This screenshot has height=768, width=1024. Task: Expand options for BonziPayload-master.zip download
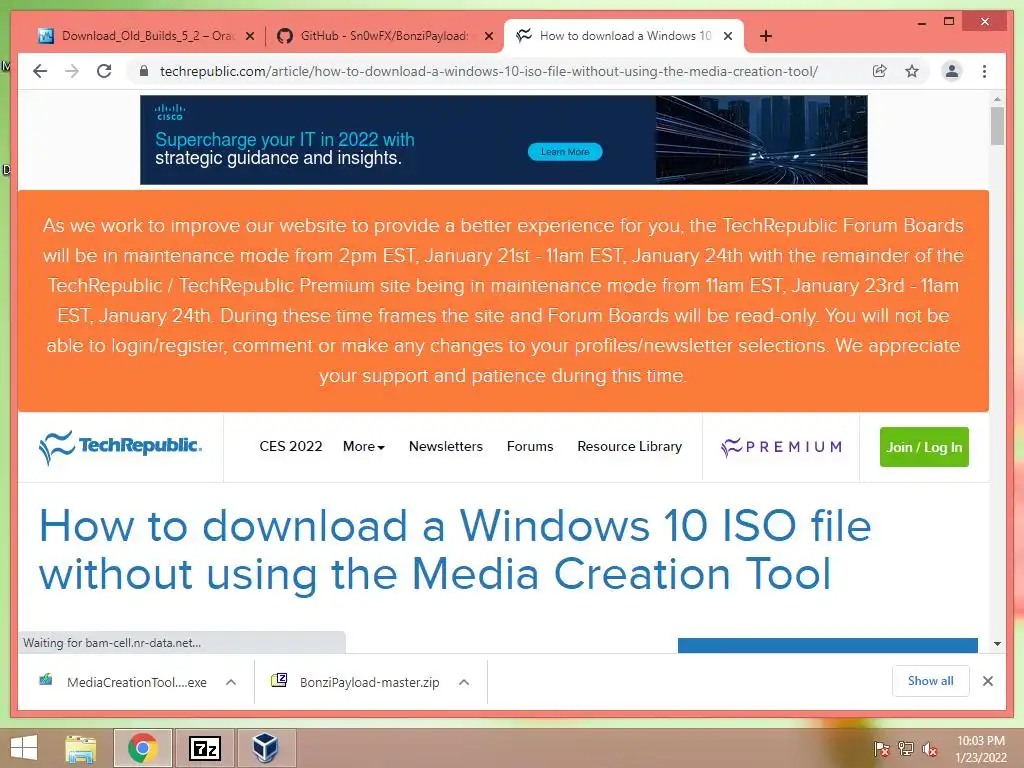coord(464,682)
